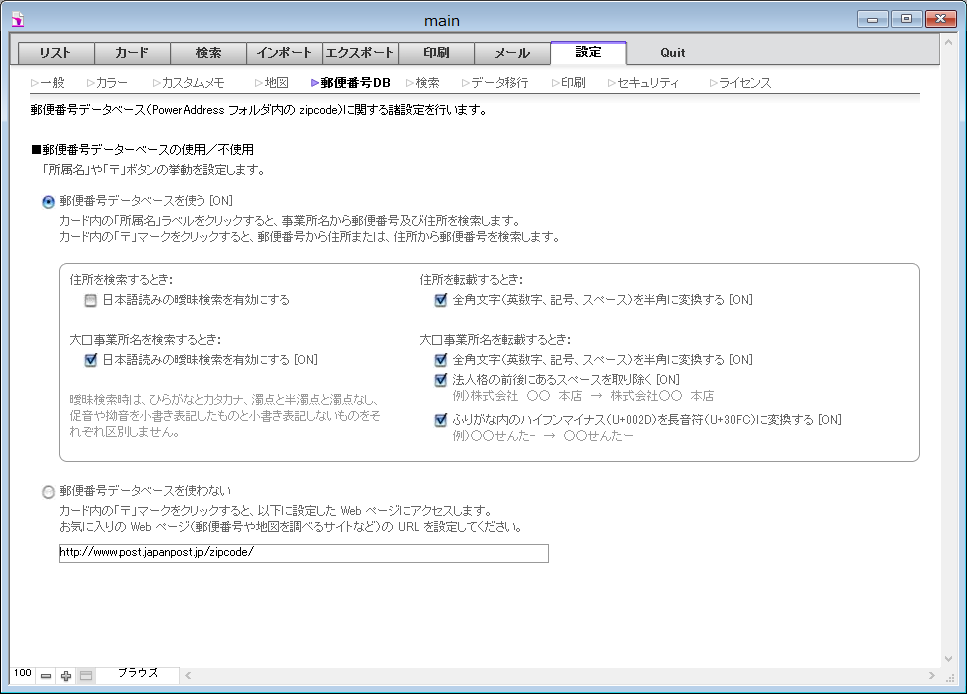Toggle the status toolbar icon beside zoom controls

click(86, 676)
